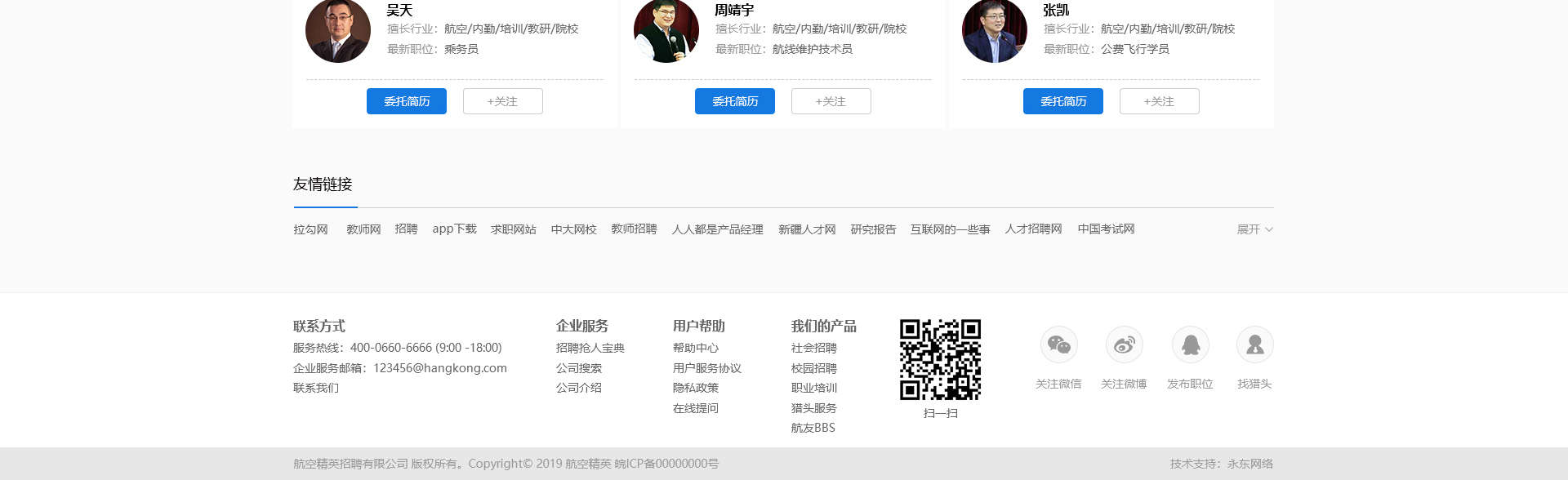
Task: Click the QR code image
Action: 940,359
